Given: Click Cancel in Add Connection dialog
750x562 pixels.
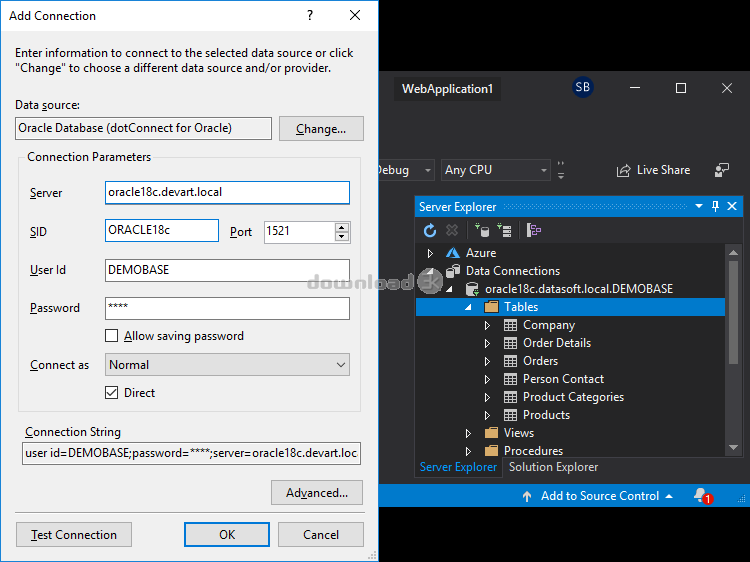Looking at the screenshot, I should (321, 534).
